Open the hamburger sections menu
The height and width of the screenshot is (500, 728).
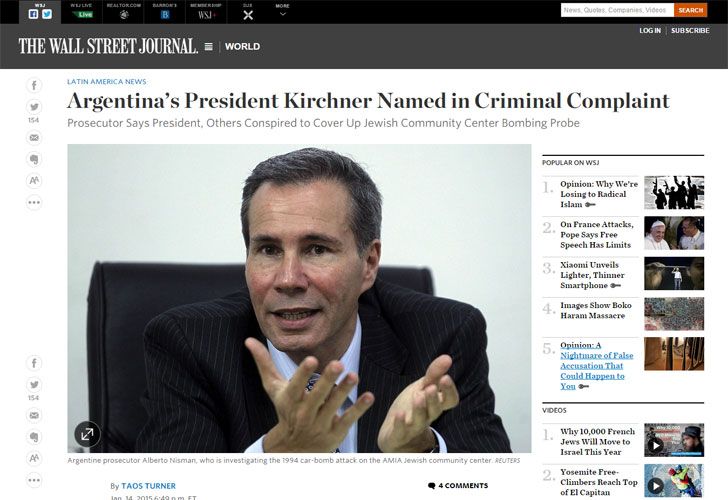point(209,46)
